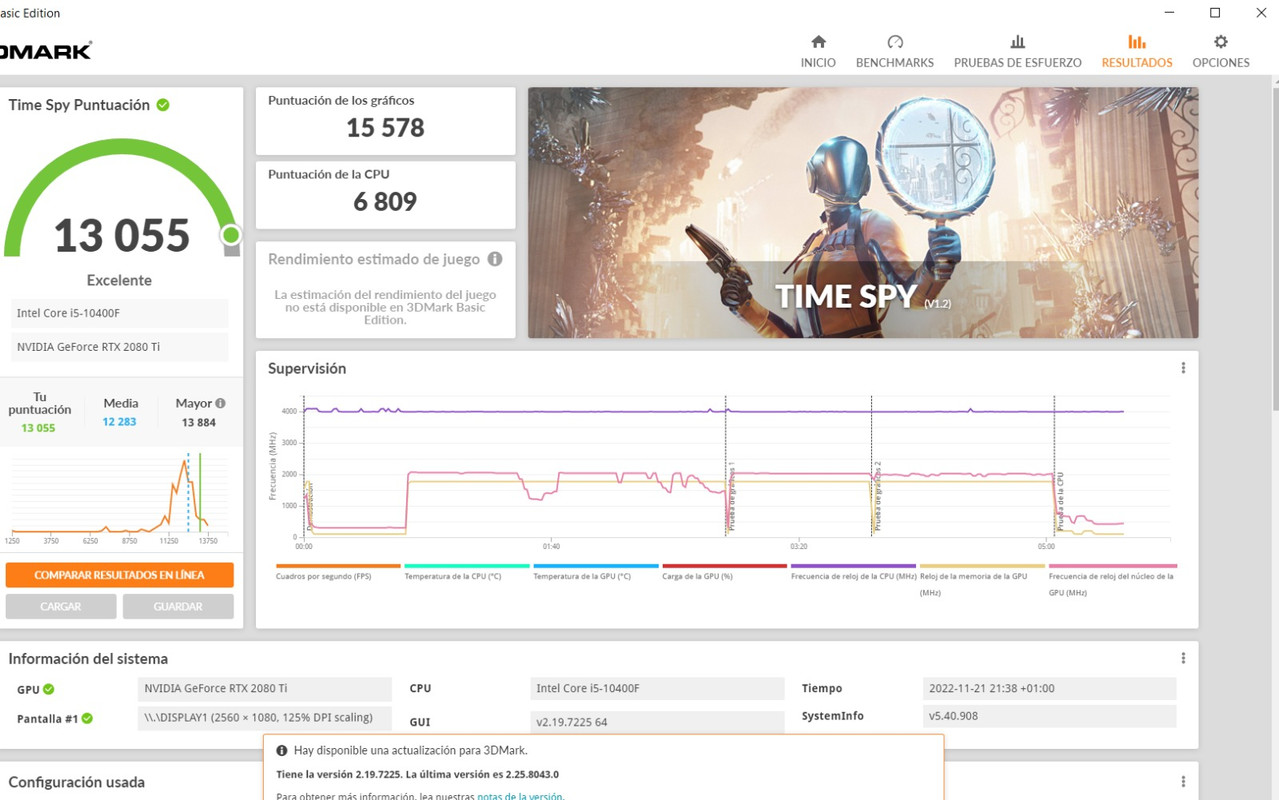Click the DISPLAY1 2560 × 1080 value
Screen dimensions: 1279x800
coord(264,717)
